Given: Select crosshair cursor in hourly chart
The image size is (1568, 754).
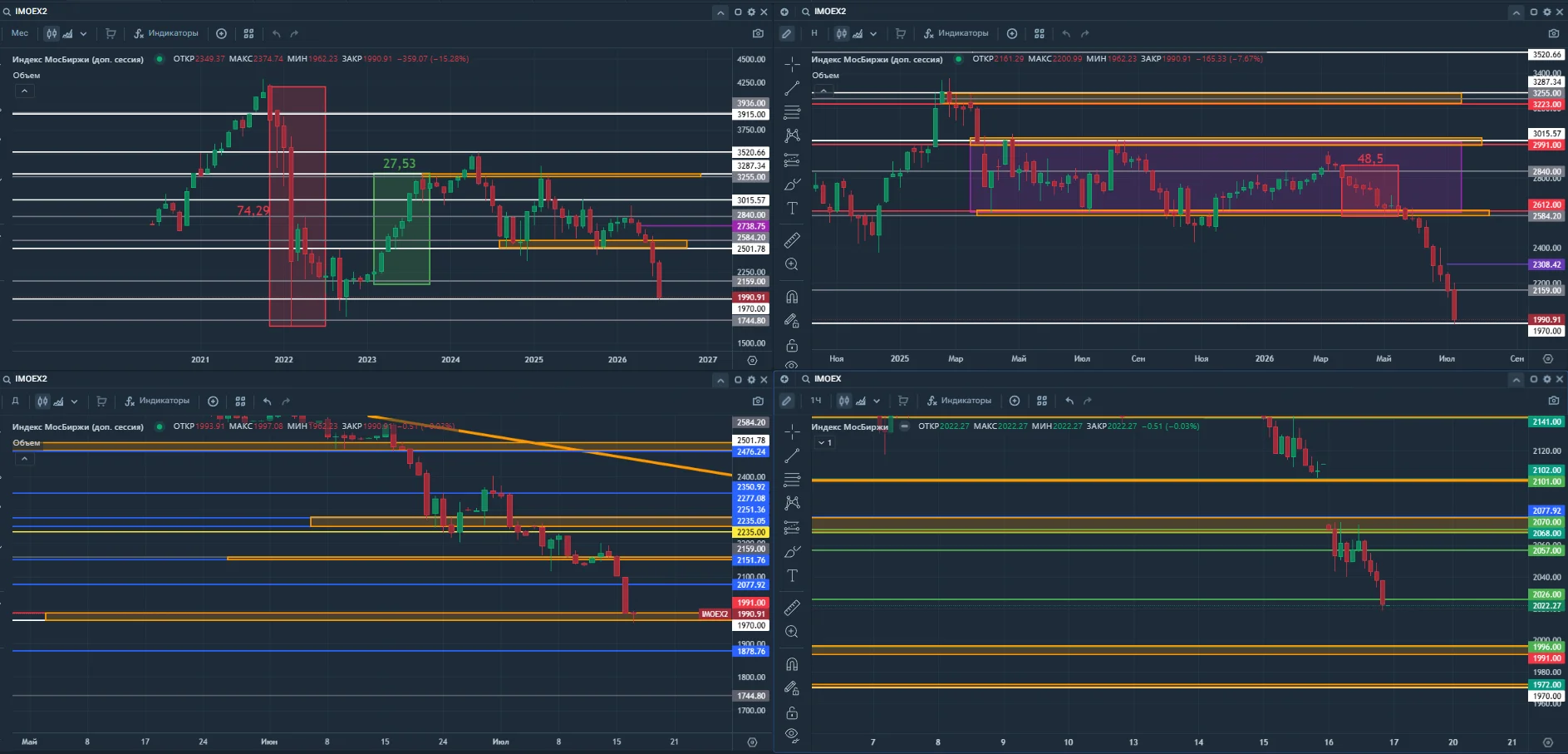Looking at the screenshot, I should (x=792, y=431).
